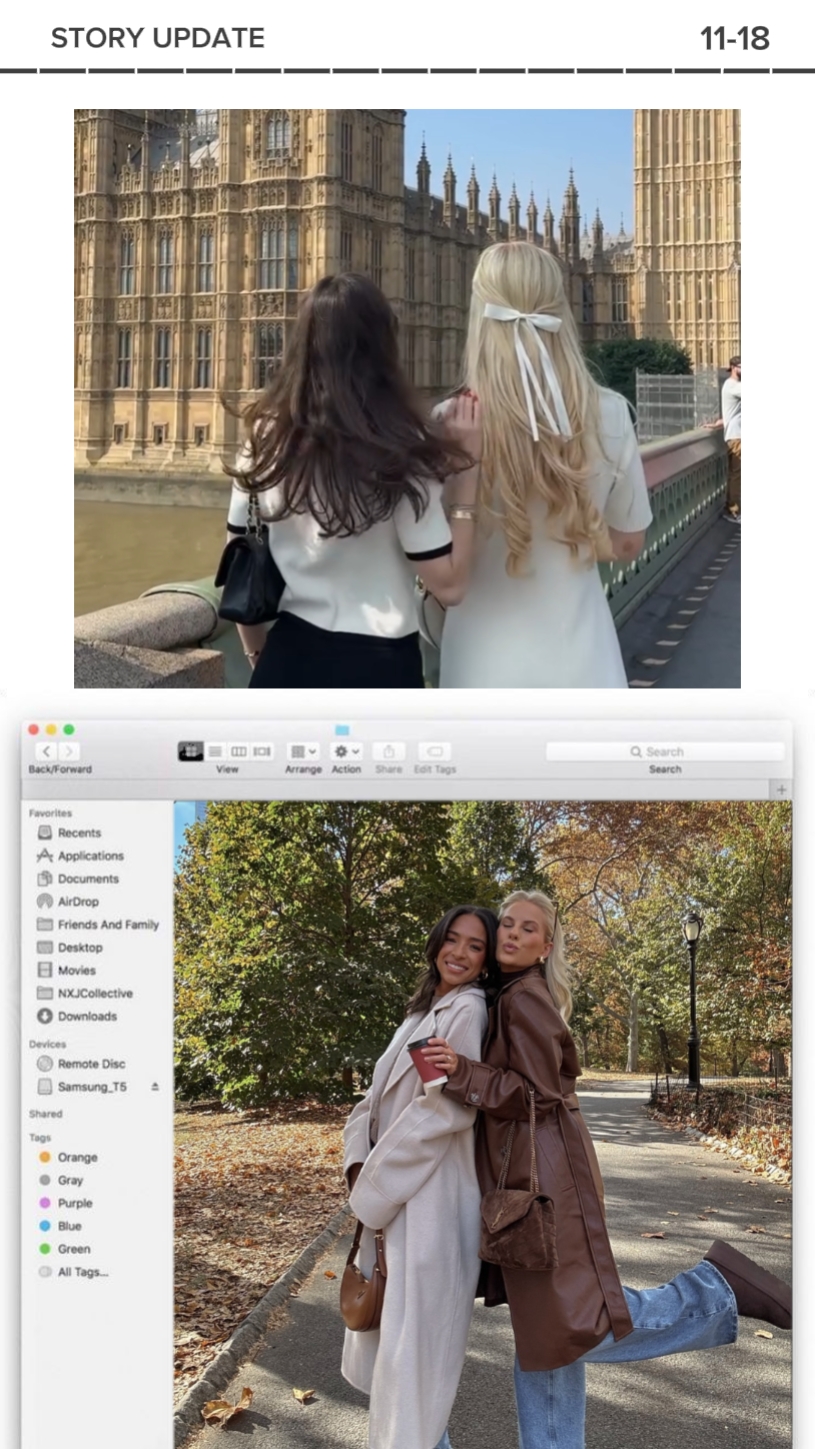Image resolution: width=815 pixels, height=1449 pixels.
Task: Click the Forward arrow in Finder toolbar
Action: [x=68, y=751]
